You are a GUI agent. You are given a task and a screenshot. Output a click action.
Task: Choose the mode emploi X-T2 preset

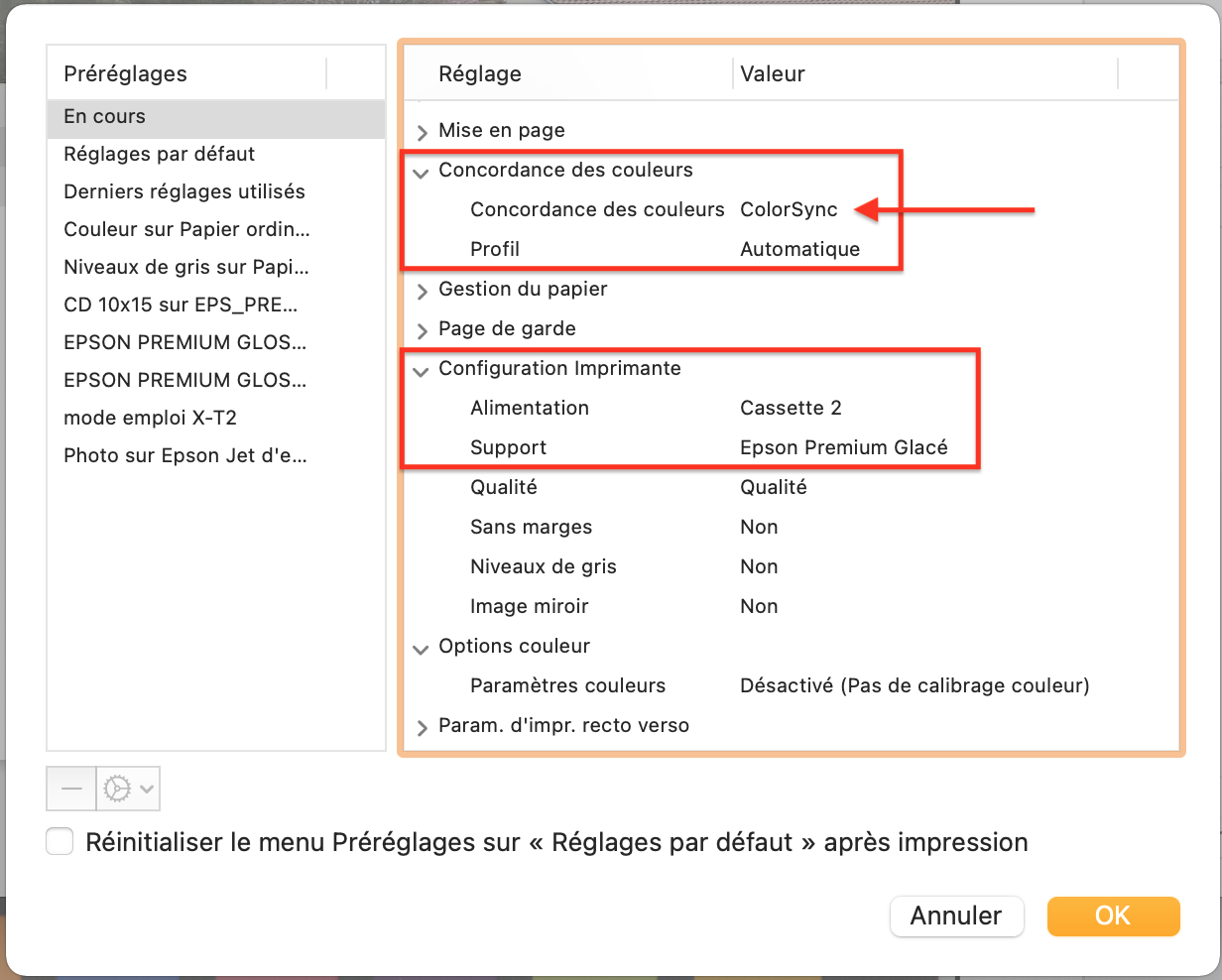coord(216,419)
